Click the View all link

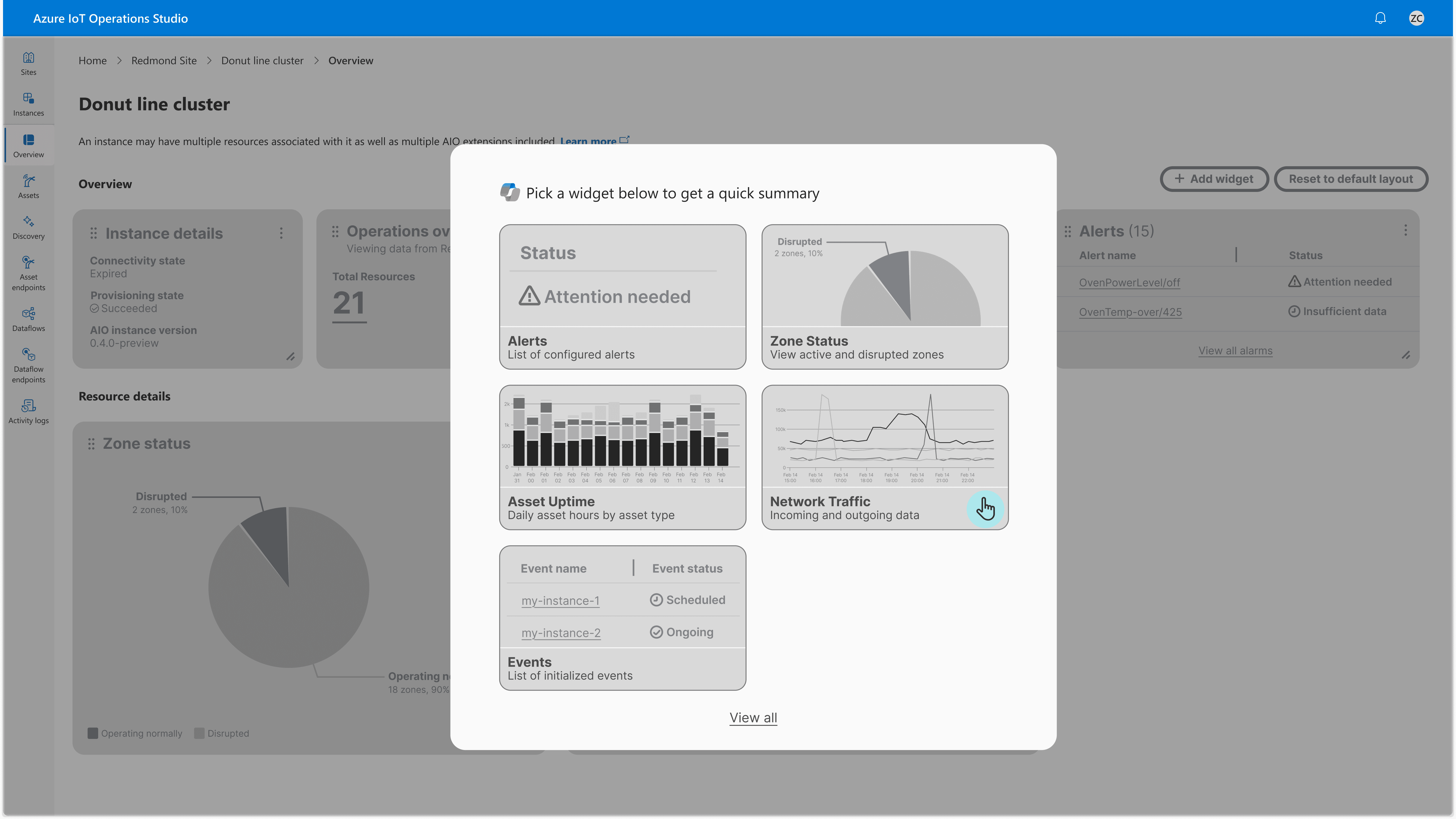[x=753, y=717]
